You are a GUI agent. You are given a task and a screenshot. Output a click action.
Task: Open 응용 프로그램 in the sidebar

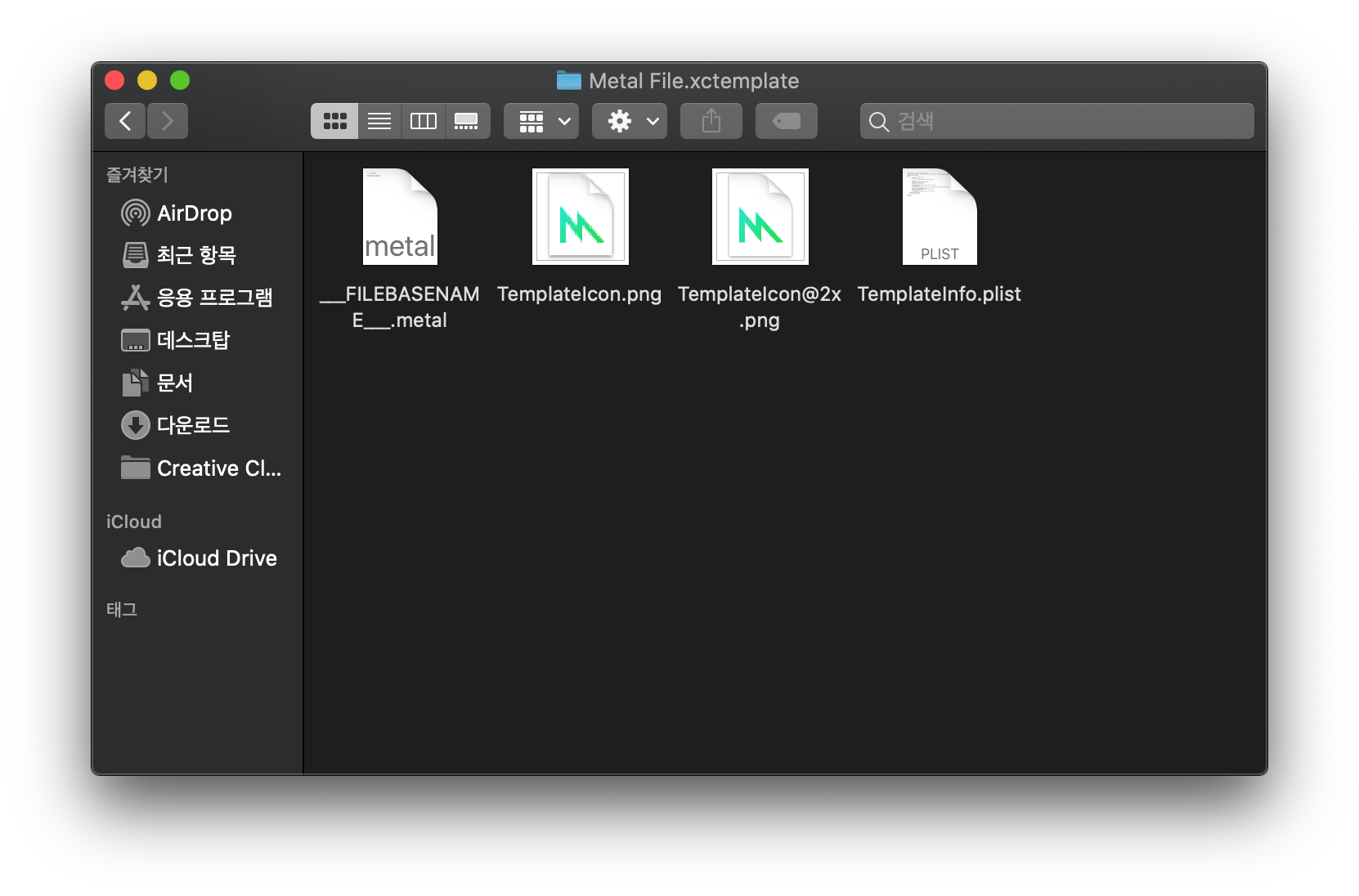198,298
